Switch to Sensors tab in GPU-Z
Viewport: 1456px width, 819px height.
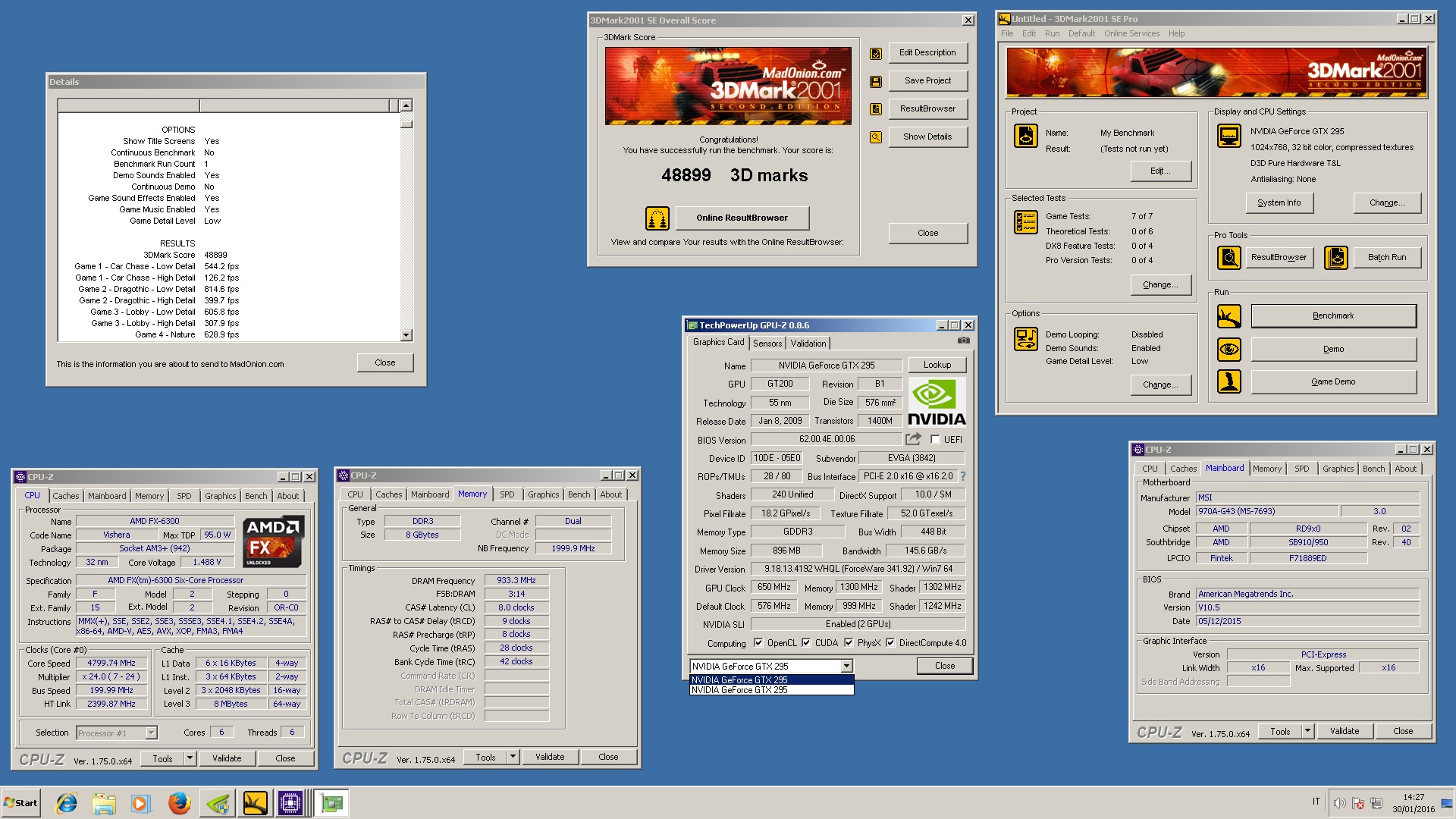tap(767, 344)
